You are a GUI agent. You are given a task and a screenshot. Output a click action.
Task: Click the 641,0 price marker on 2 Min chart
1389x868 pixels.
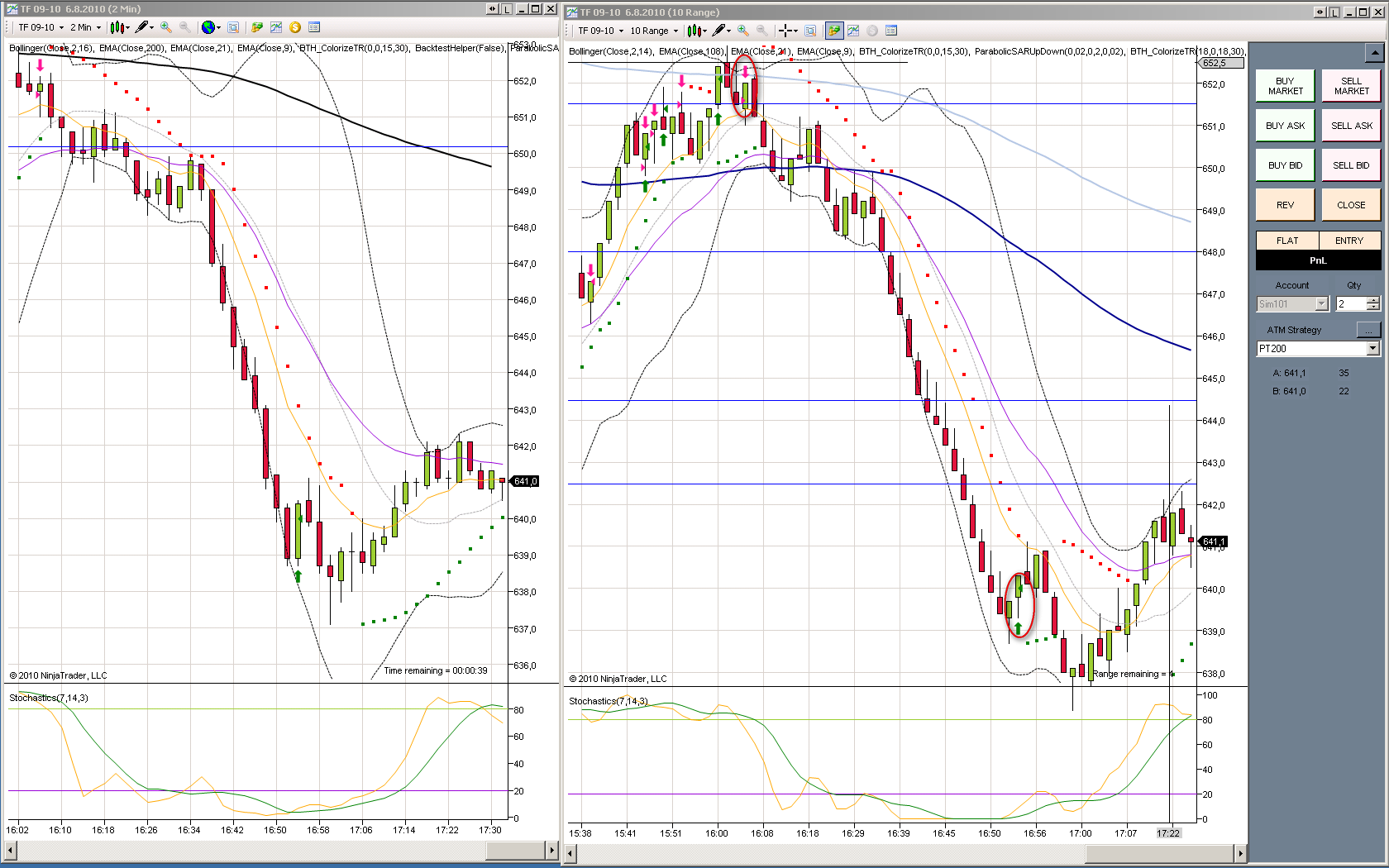(525, 481)
